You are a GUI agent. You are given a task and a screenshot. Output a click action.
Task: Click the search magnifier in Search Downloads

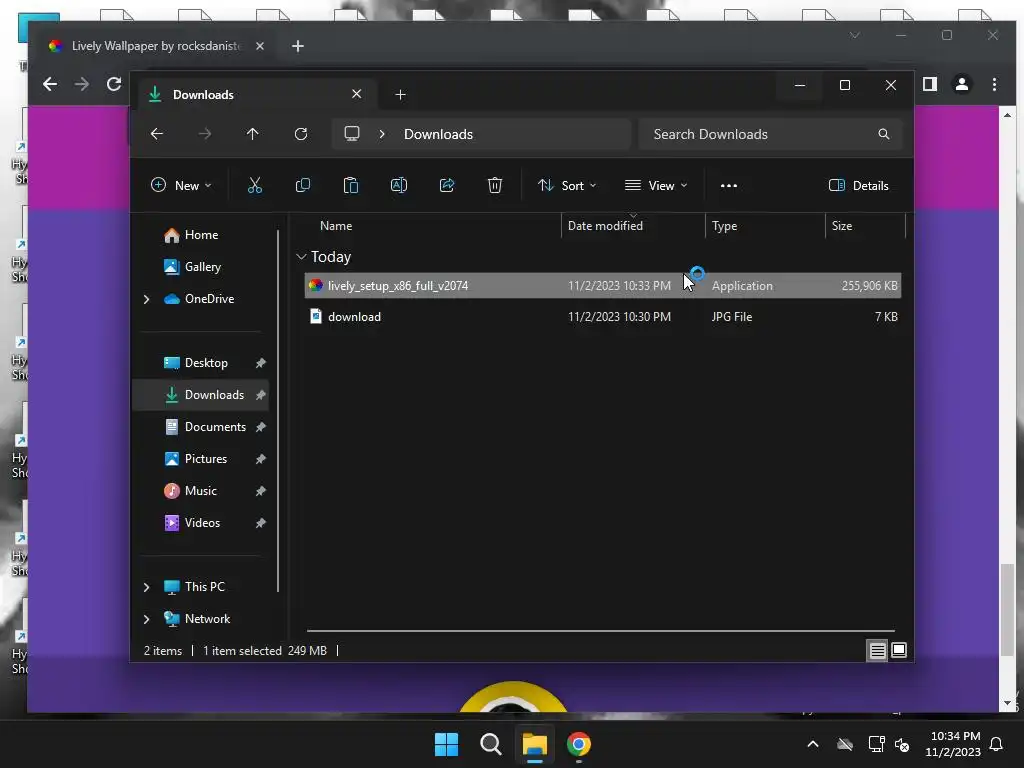click(x=884, y=134)
